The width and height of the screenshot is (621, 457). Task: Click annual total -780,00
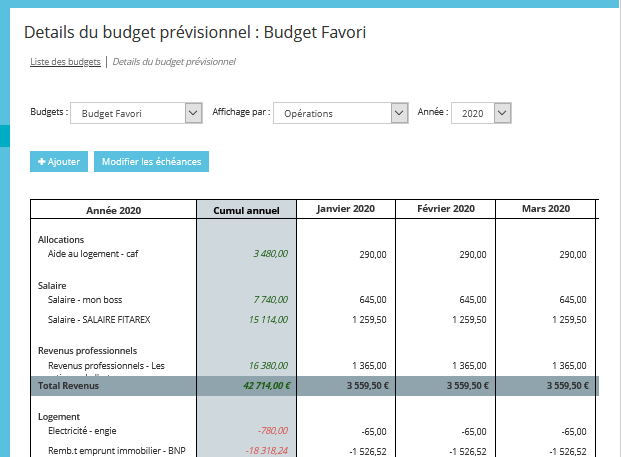[273, 431]
